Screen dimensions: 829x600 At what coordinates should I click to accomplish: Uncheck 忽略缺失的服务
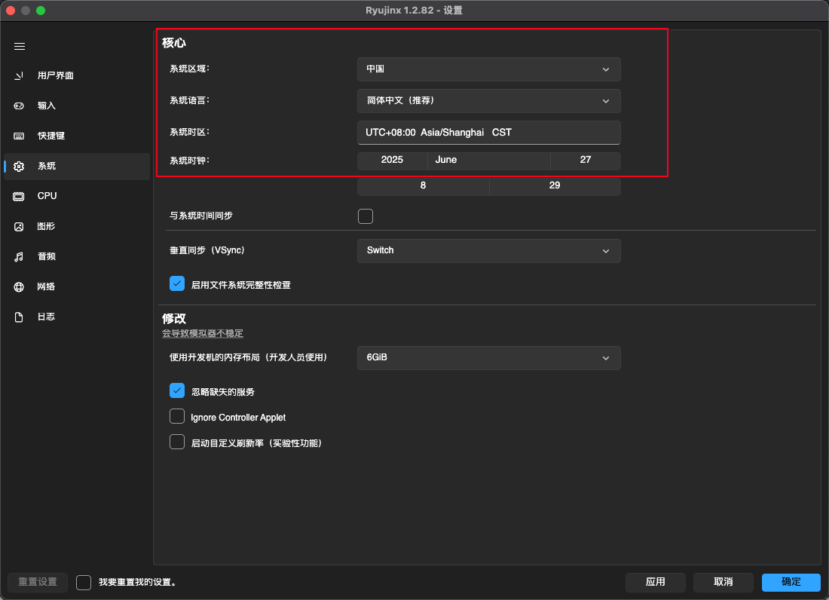coord(177,391)
